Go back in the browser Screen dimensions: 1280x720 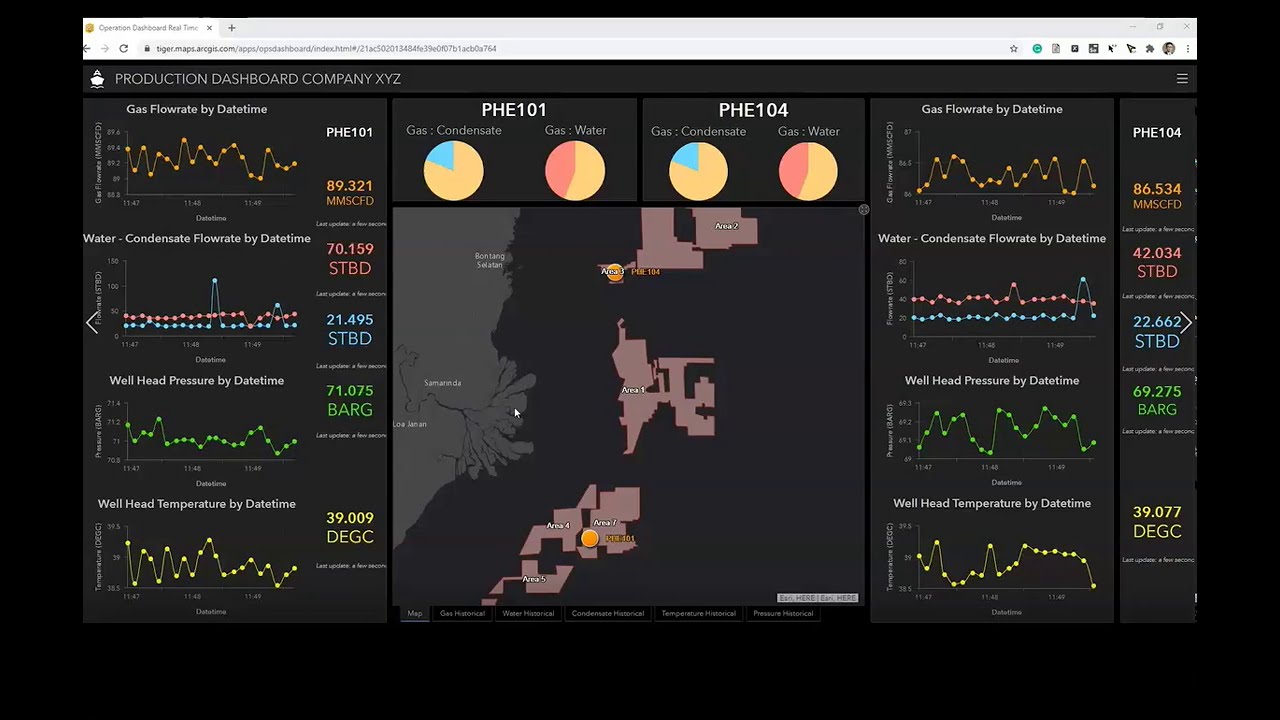click(x=87, y=48)
